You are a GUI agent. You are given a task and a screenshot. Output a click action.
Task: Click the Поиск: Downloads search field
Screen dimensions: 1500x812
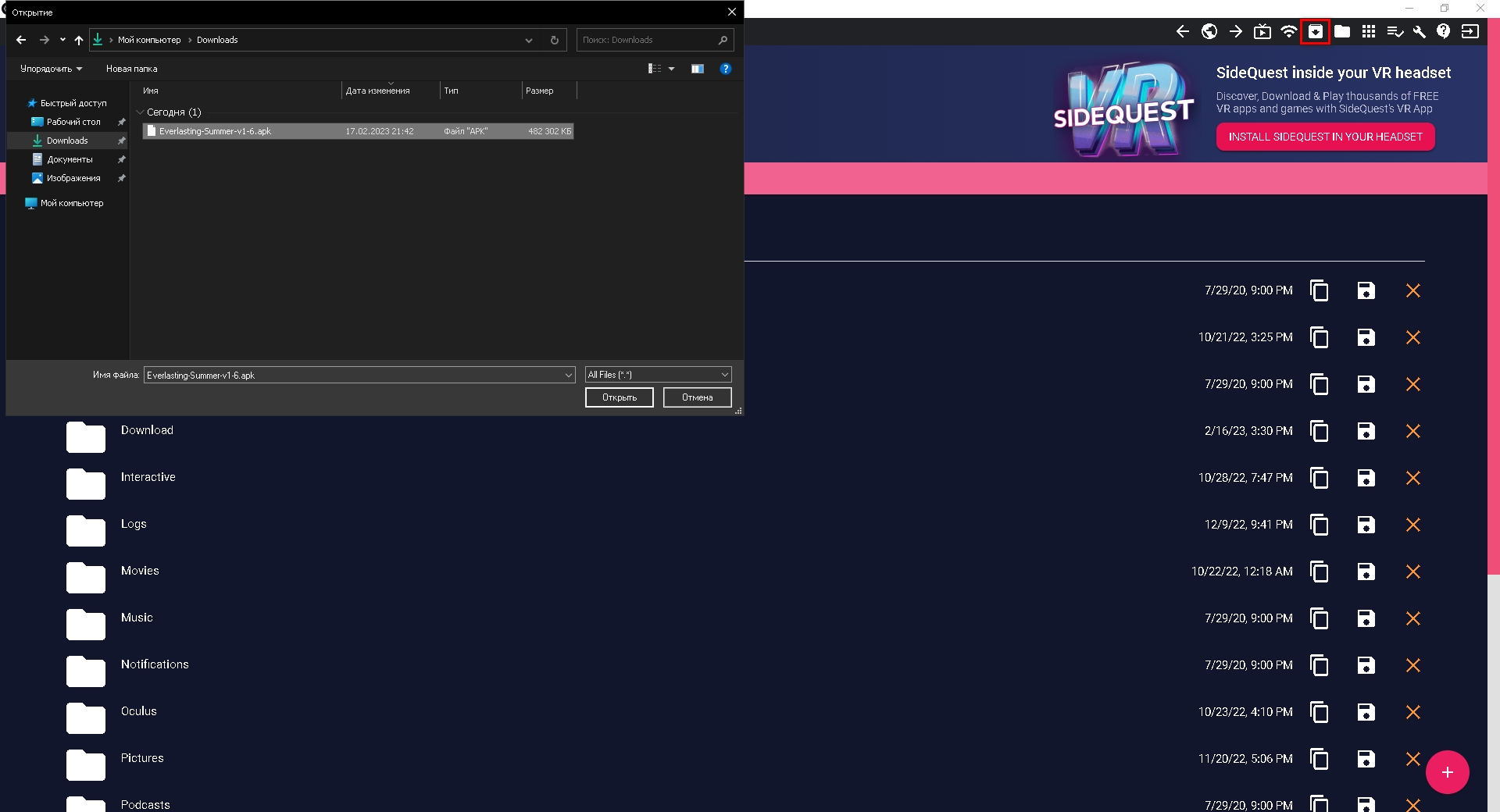(647, 40)
